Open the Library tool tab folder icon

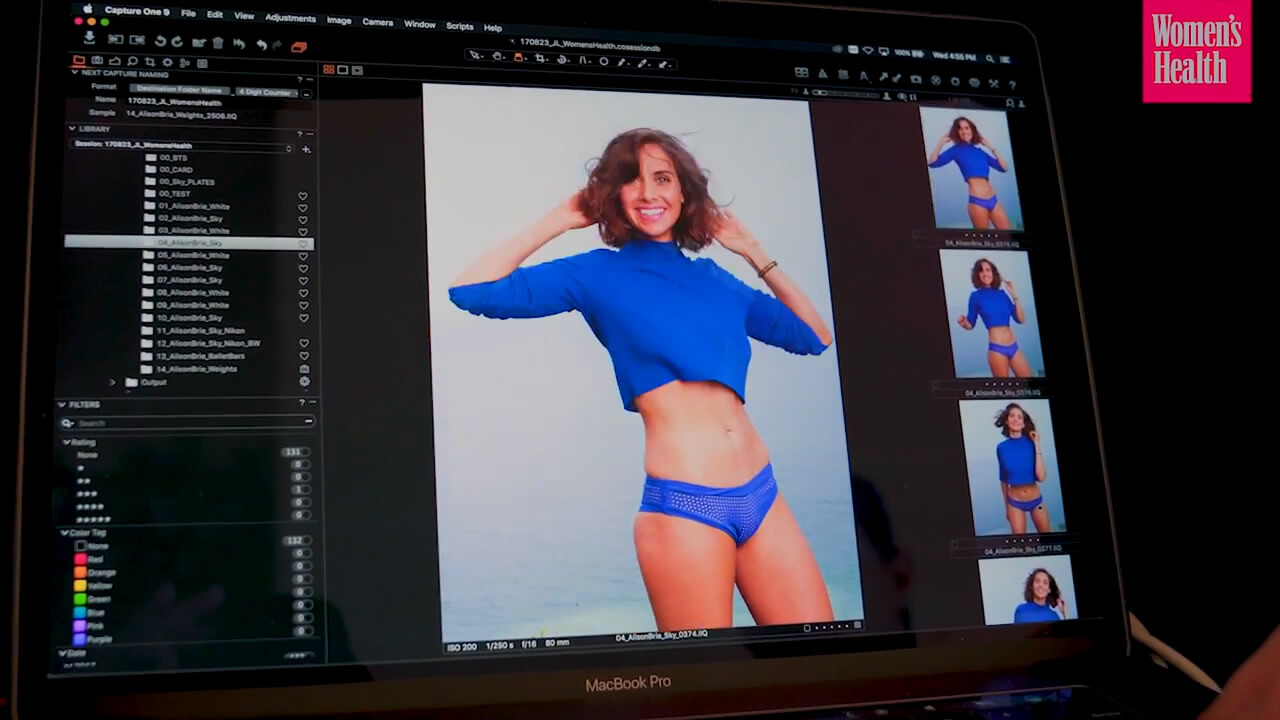coord(80,61)
